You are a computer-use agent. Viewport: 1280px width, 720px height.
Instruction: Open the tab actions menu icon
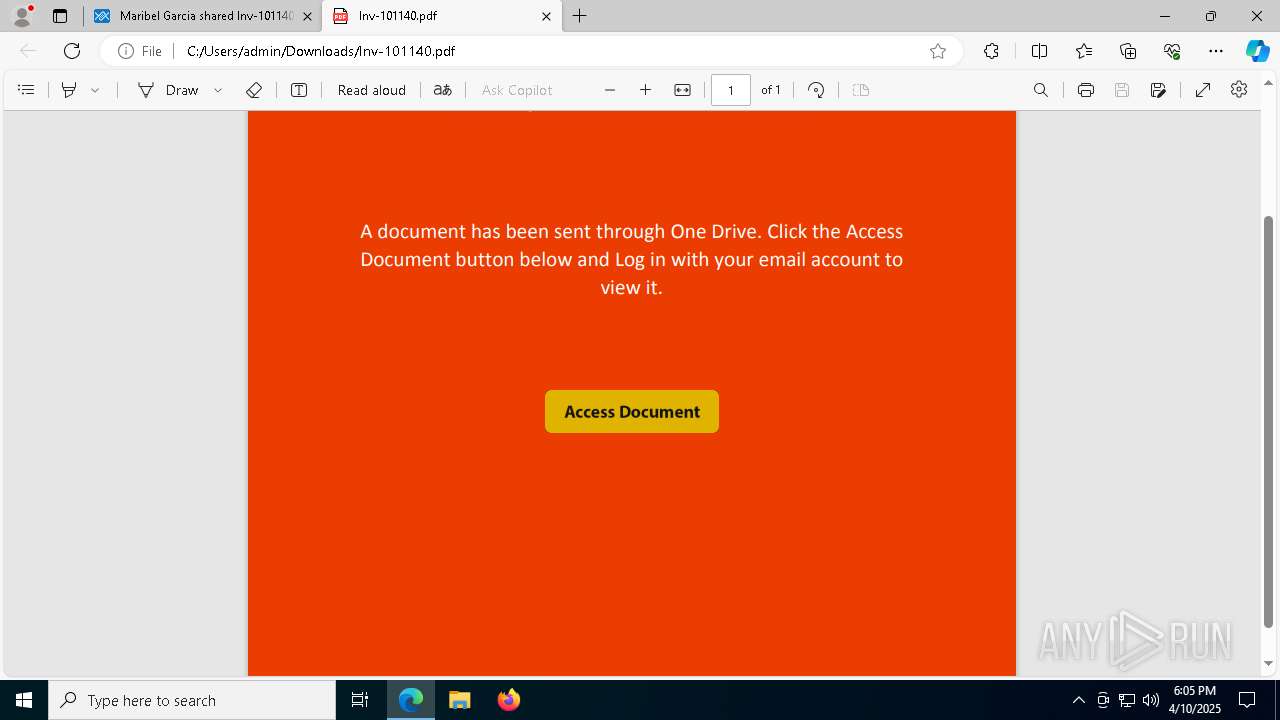[x=60, y=16]
